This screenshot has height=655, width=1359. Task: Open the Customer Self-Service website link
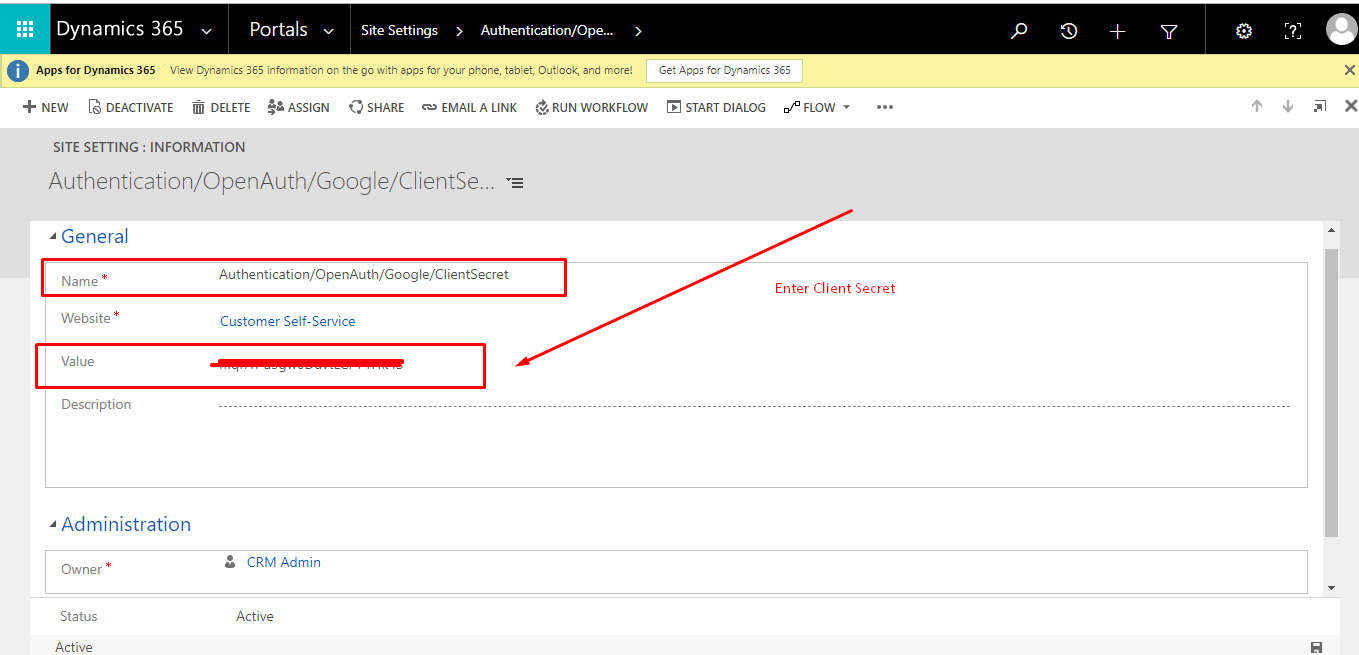click(x=287, y=321)
